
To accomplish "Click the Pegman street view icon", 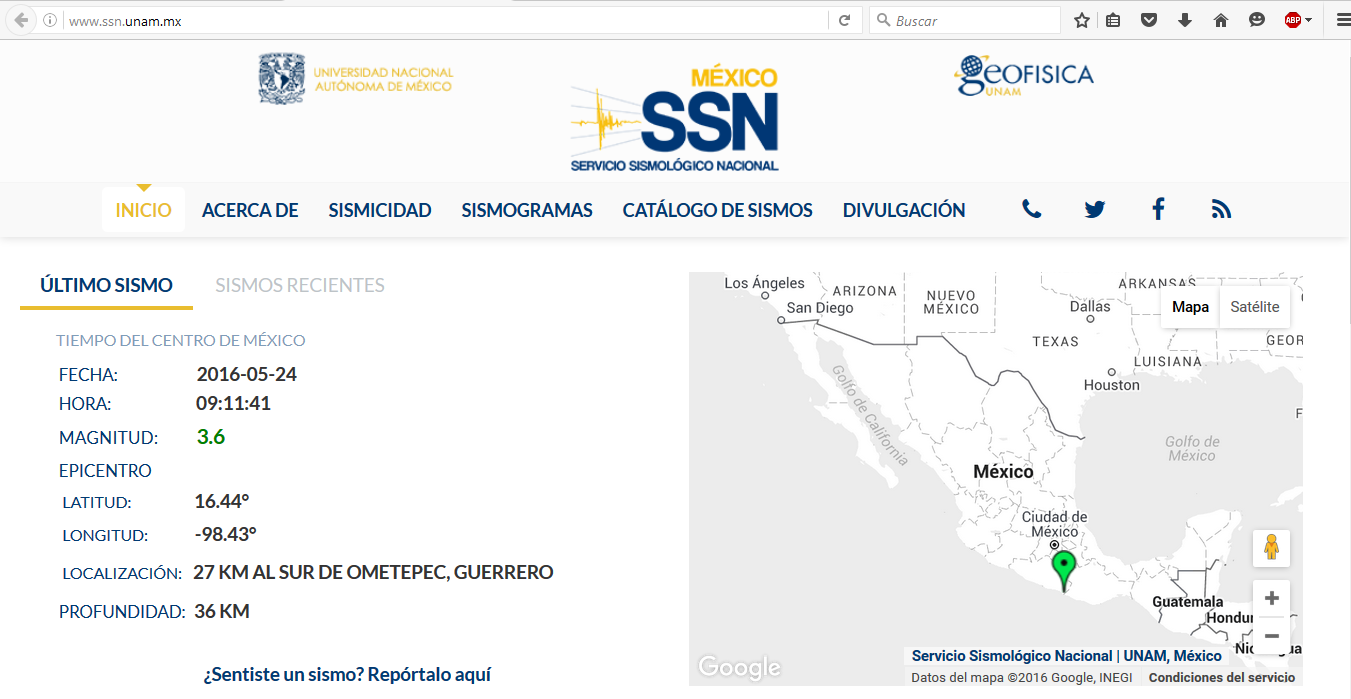I will pyautogui.click(x=1271, y=548).
